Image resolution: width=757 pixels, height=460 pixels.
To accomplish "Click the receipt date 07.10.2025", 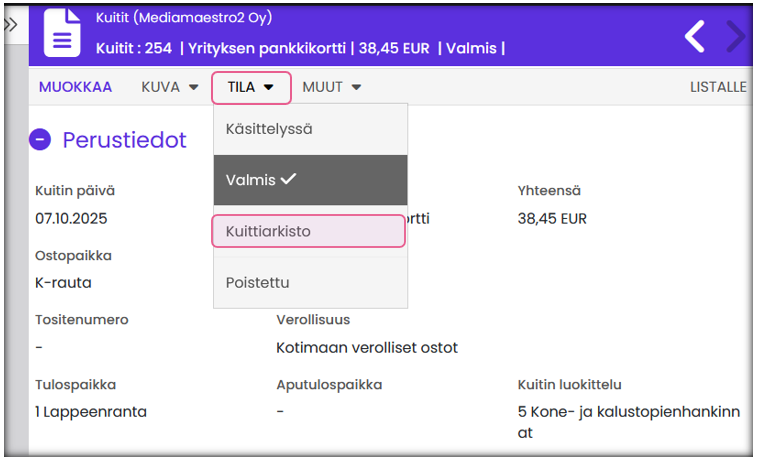I will click(x=71, y=218).
